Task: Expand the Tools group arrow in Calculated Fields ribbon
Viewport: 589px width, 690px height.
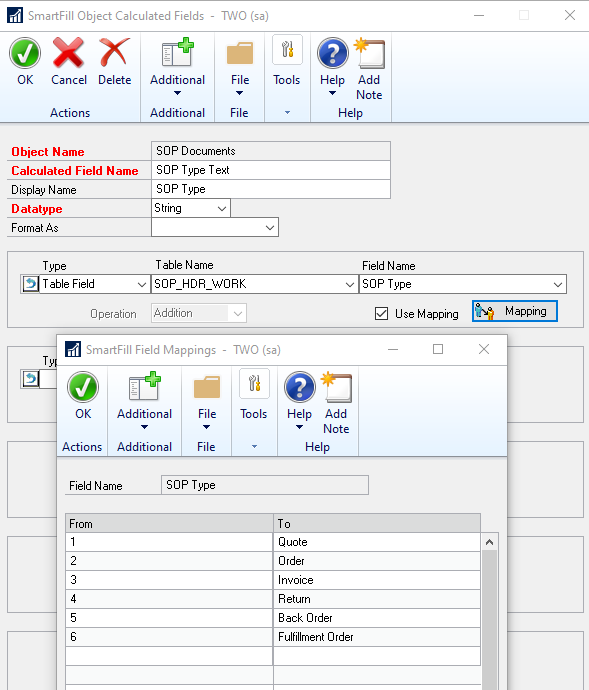Action: tap(287, 113)
